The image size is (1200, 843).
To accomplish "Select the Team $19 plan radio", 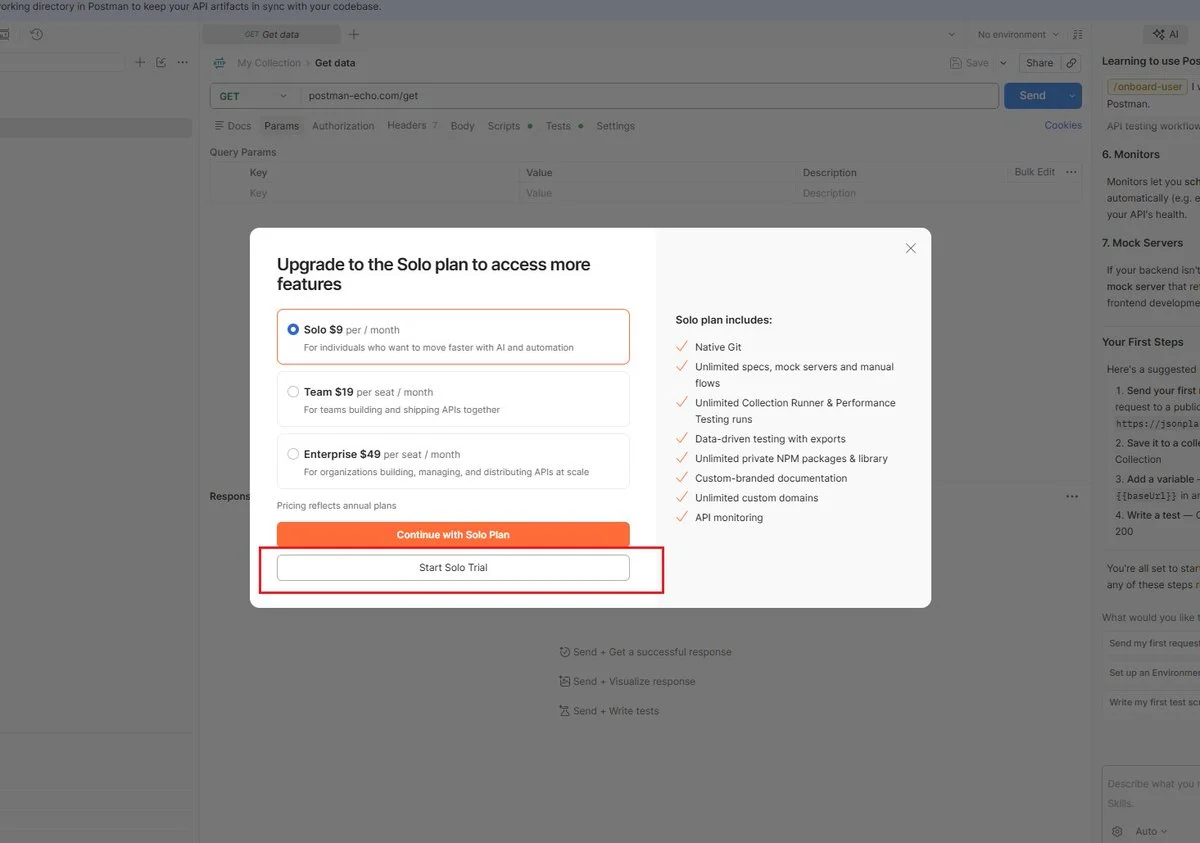I will [293, 392].
